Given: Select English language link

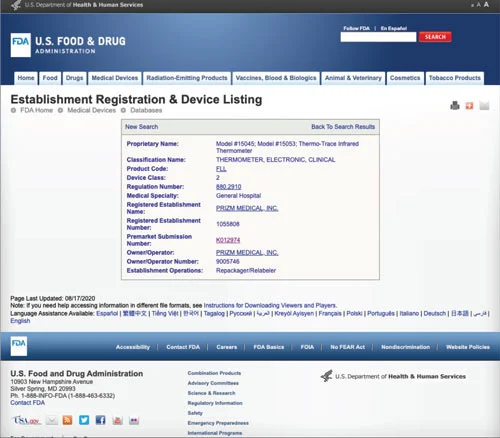Looking at the screenshot, I should [20, 321].
